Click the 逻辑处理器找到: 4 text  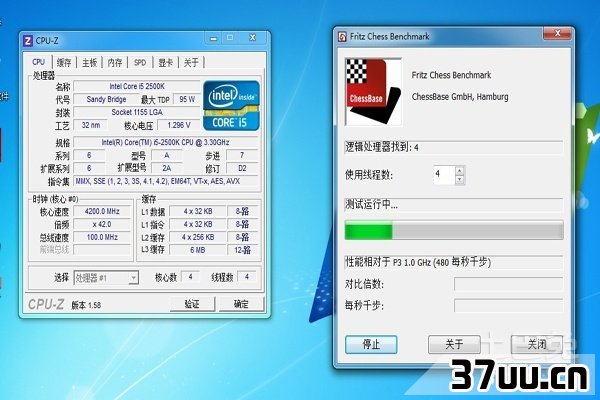click(x=382, y=147)
